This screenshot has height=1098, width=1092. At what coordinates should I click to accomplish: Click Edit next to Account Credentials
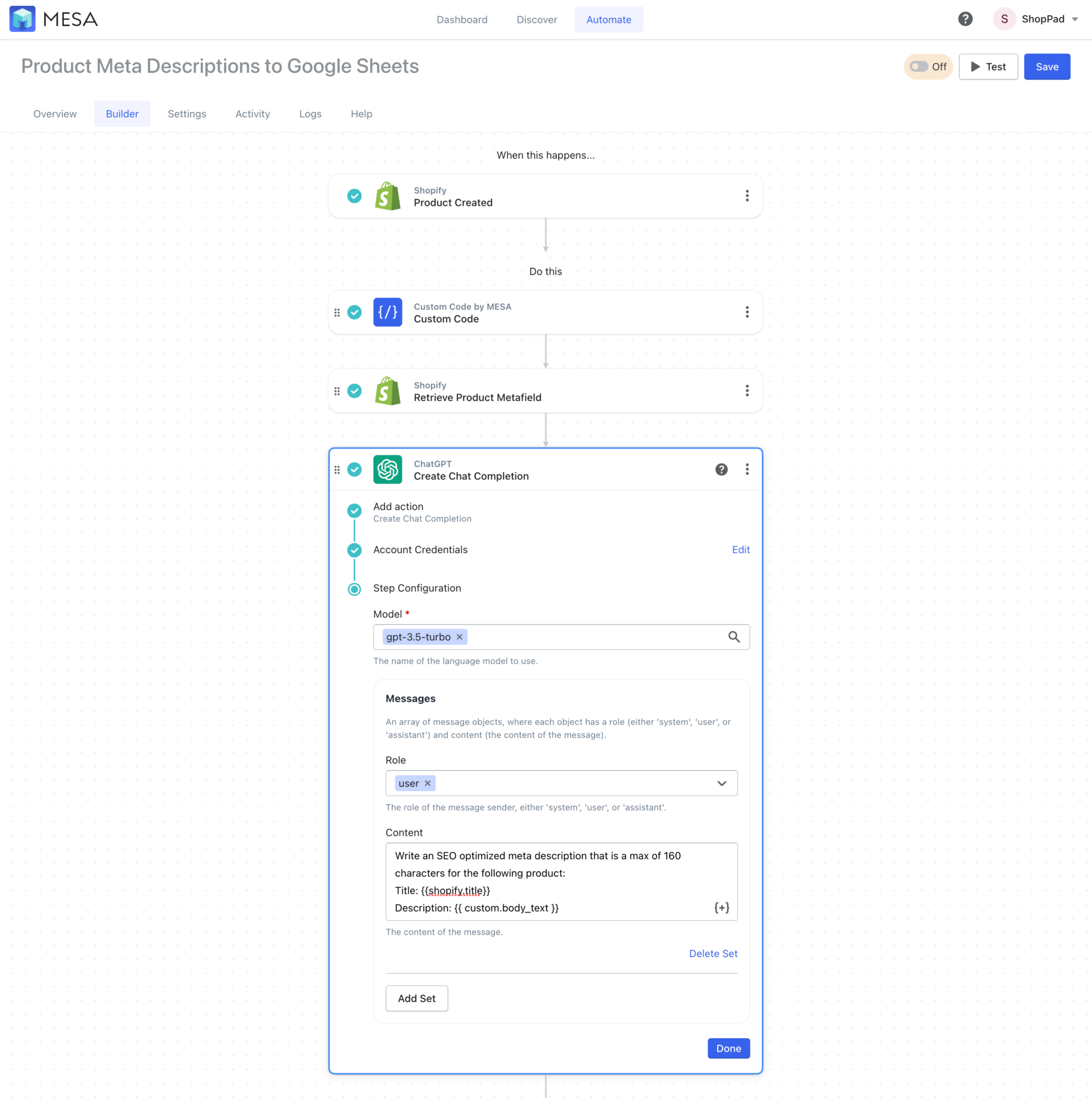[x=740, y=549]
